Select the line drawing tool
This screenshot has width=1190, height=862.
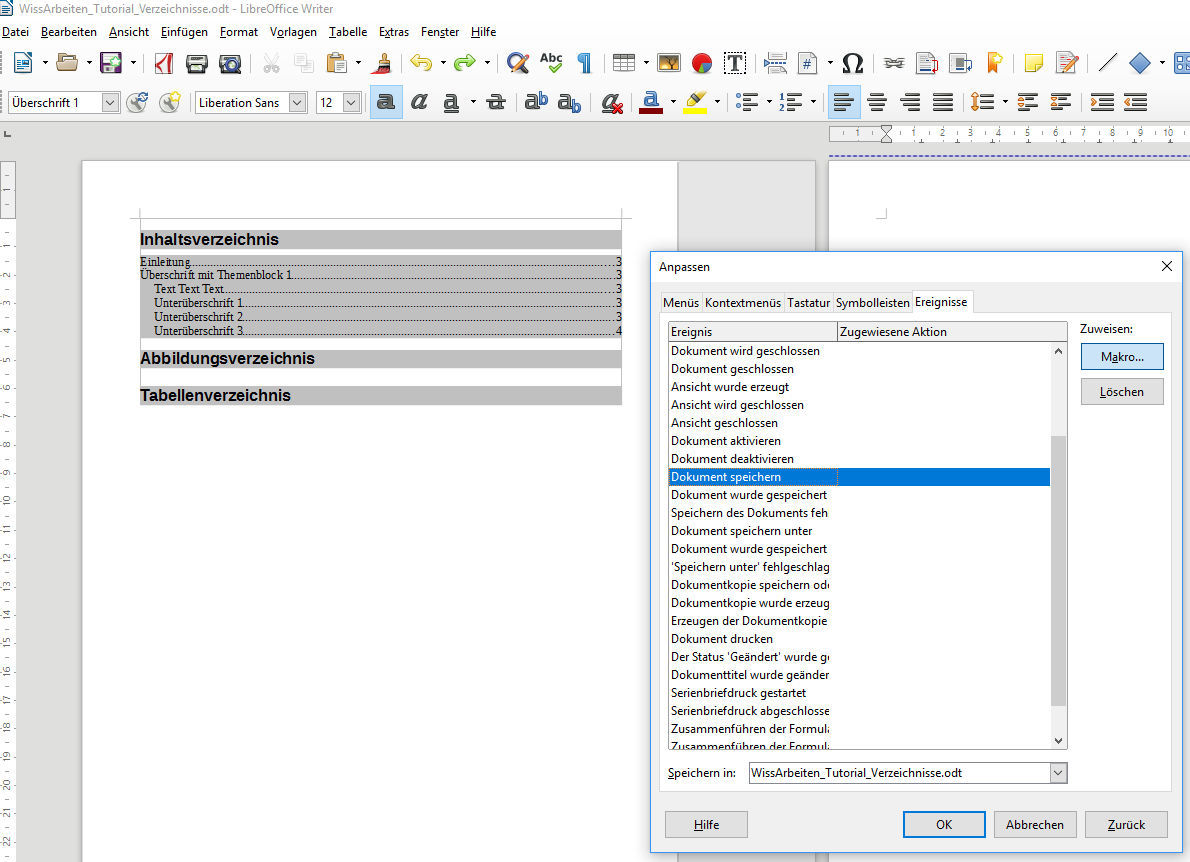[1107, 63]
